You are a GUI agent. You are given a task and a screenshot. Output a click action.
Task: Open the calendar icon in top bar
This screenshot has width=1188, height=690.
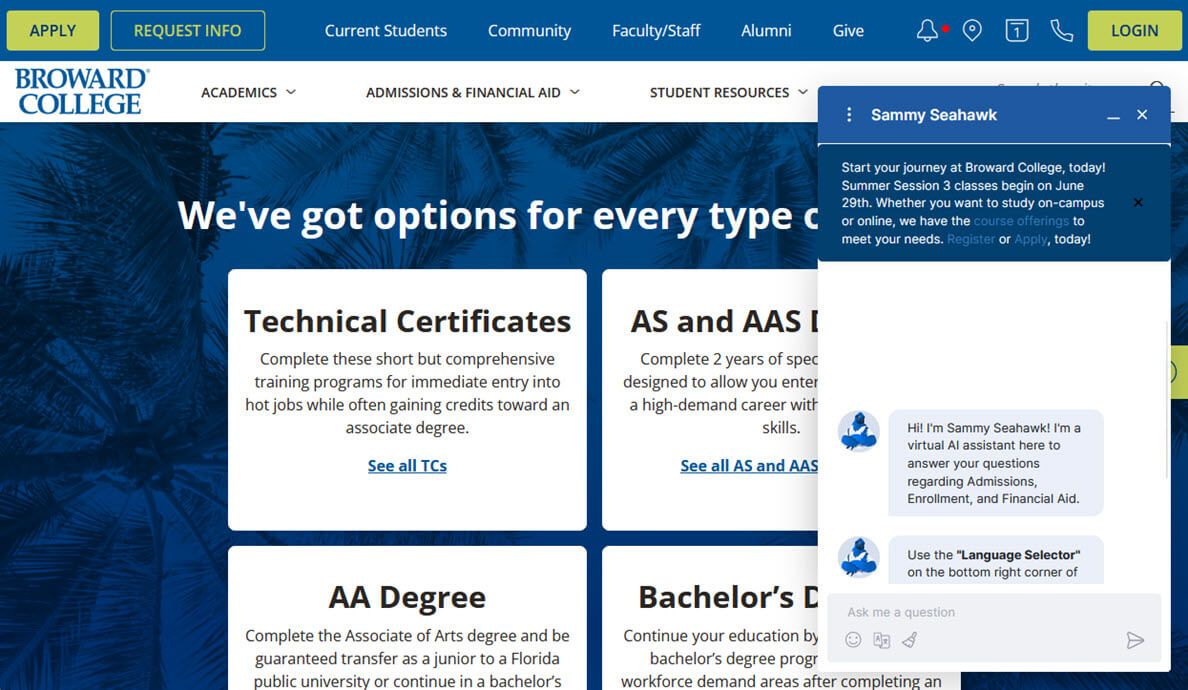coord(1017,30)
